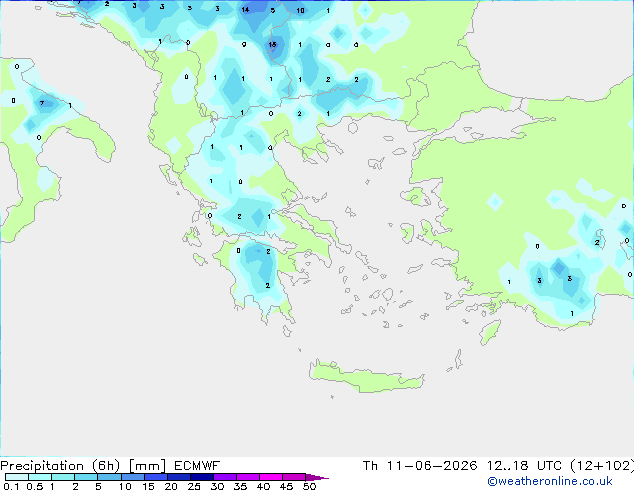Click the 0.1–0.5 mm legend color box

tap(17, 477)
